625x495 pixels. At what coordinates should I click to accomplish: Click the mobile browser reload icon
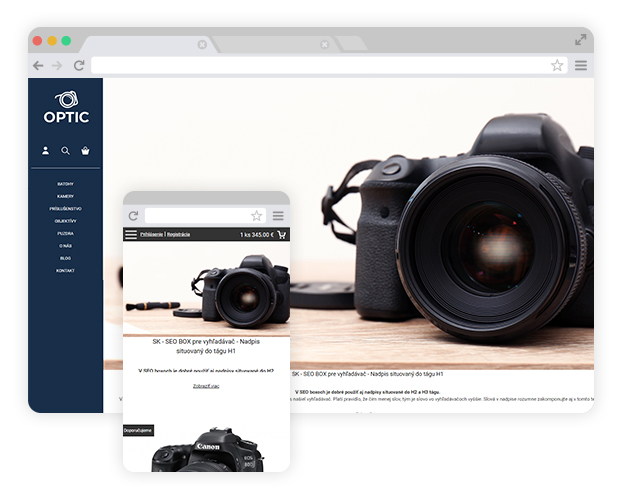pos(132,216)
